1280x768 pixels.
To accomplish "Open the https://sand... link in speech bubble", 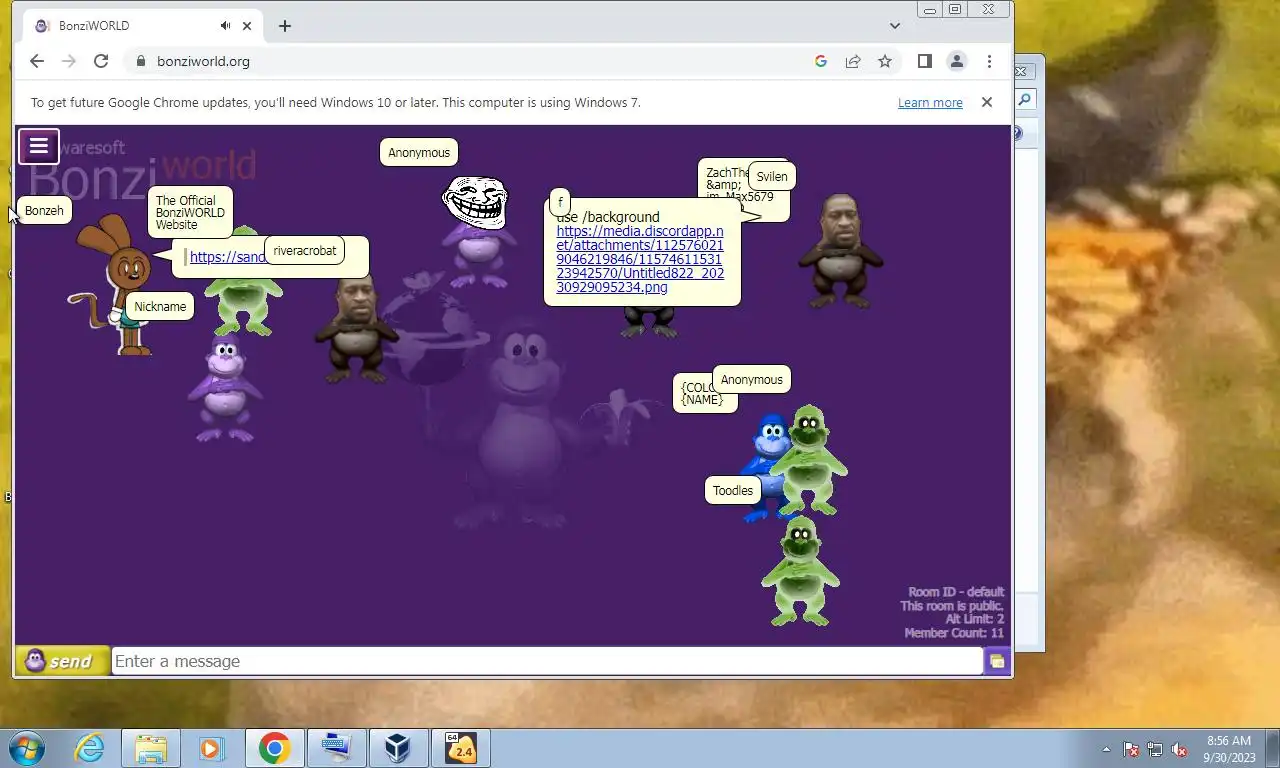I will (228, 257).
